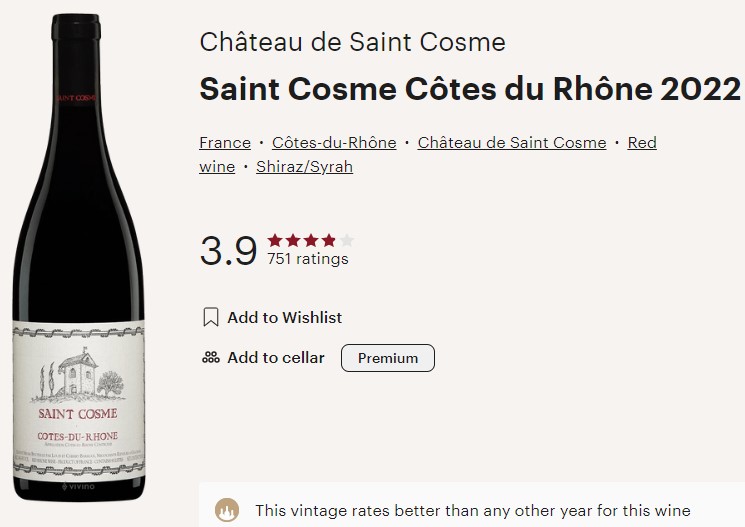Click the winery badge icon beside vintage note

coord(227,510)
